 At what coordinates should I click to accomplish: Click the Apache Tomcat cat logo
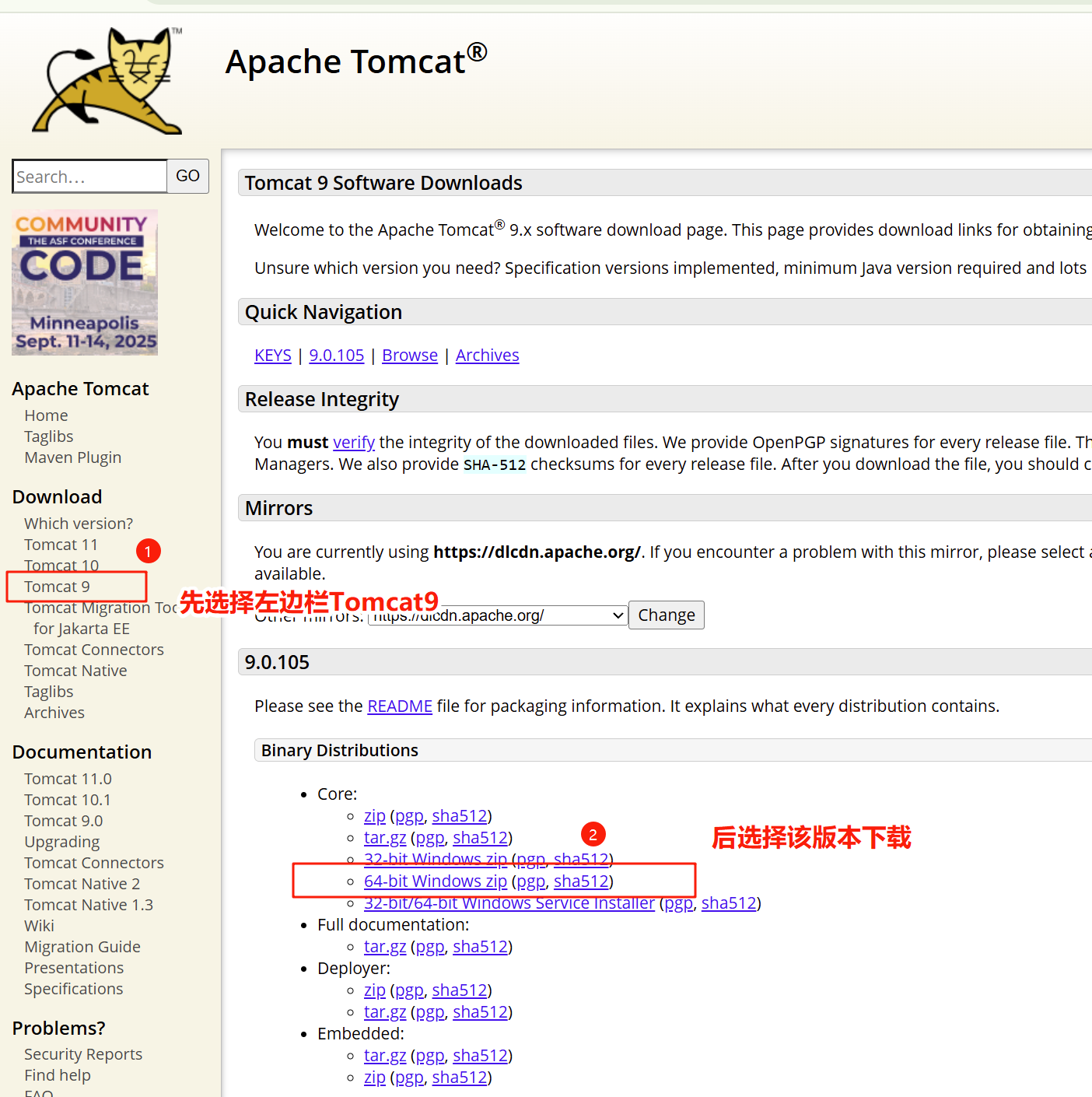point(107,81)
